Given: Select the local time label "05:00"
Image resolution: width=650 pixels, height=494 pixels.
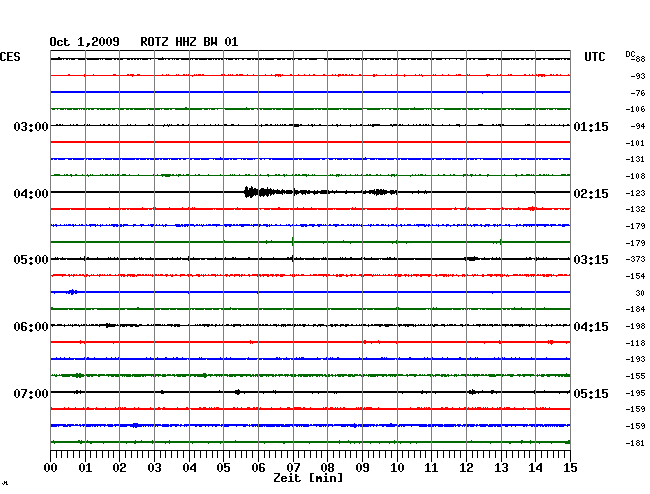Looking at the screenshot, I should pyautogui.click(x=31, y=260).
